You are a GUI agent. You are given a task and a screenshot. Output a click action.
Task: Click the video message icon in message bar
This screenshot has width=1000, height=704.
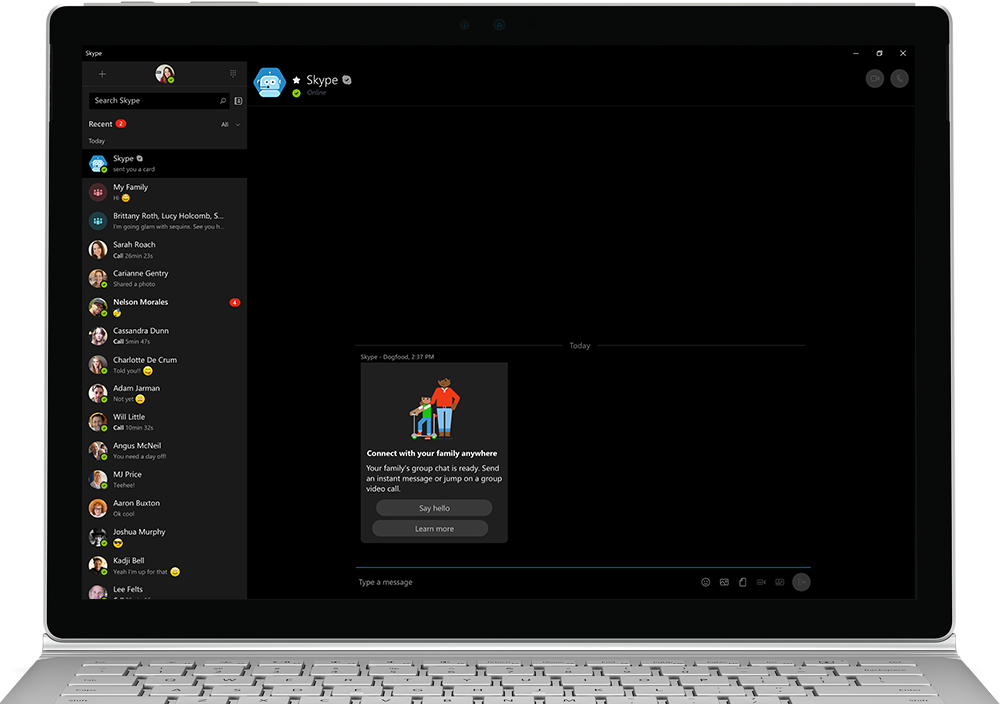click(761, 582)
